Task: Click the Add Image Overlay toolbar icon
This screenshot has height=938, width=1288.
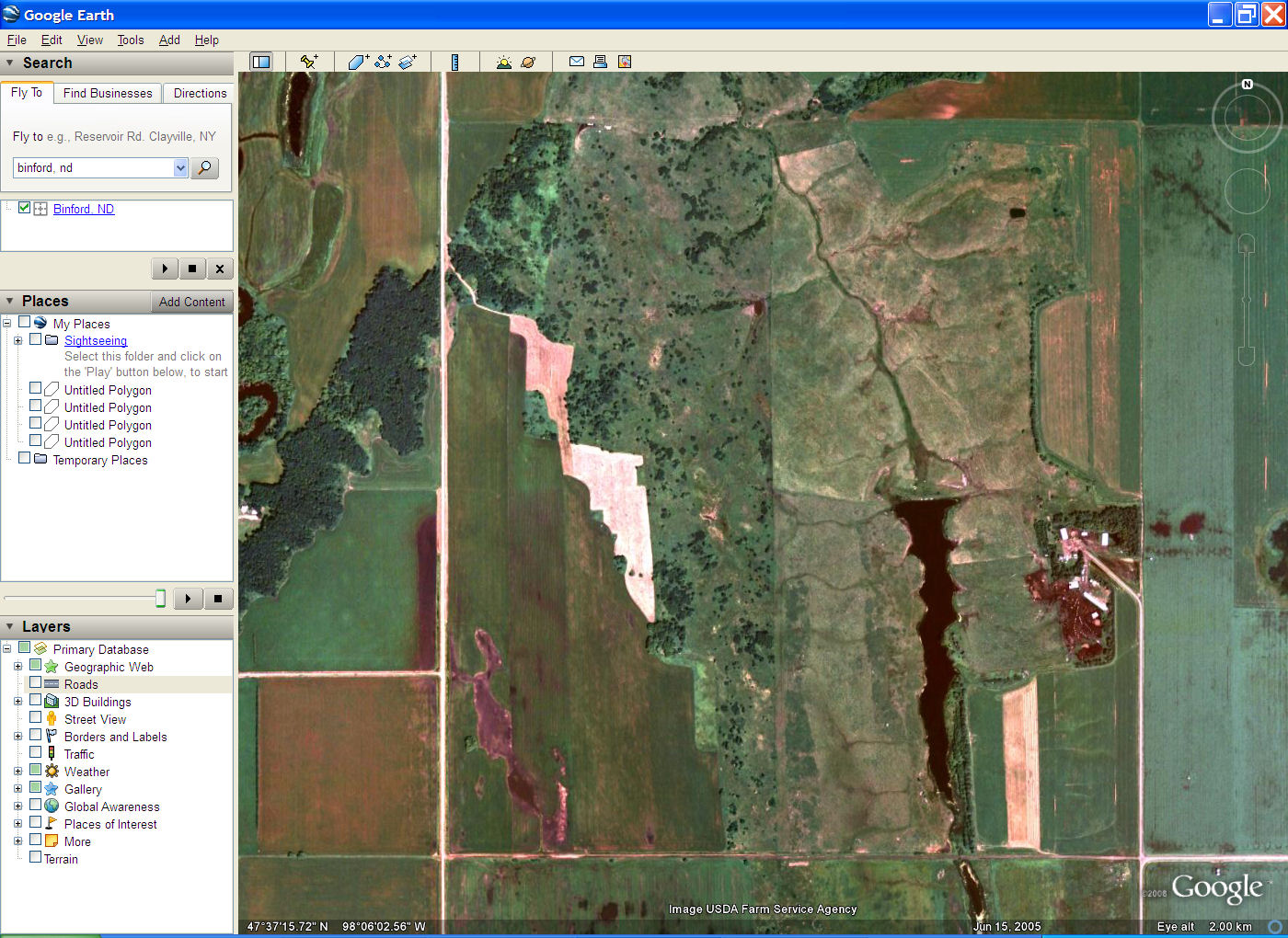Action: [x=408, y=62]
